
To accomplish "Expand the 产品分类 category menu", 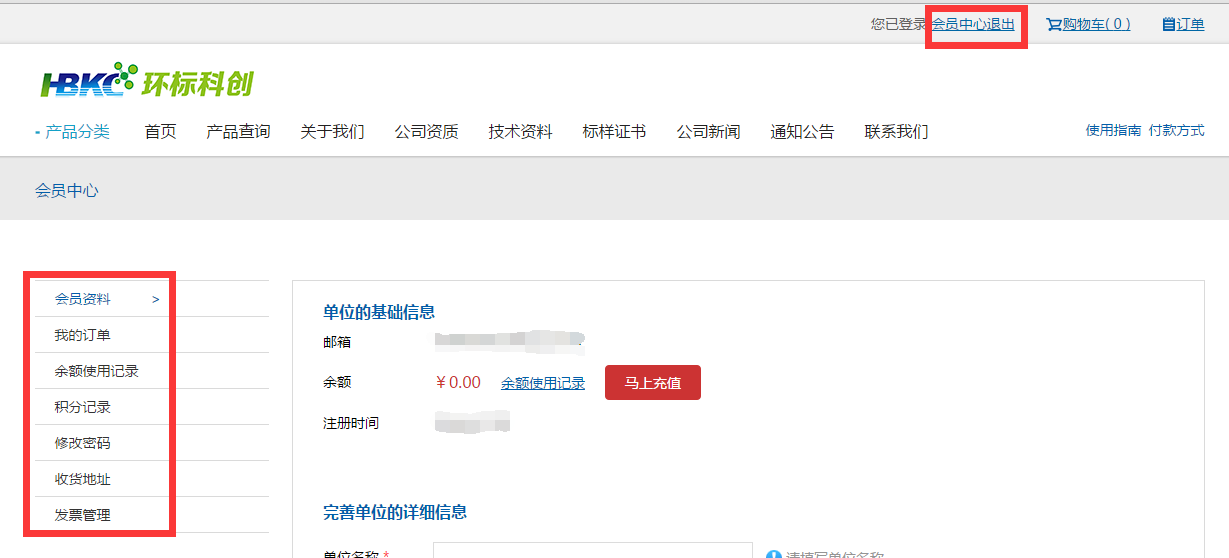I will coord(76,132).
